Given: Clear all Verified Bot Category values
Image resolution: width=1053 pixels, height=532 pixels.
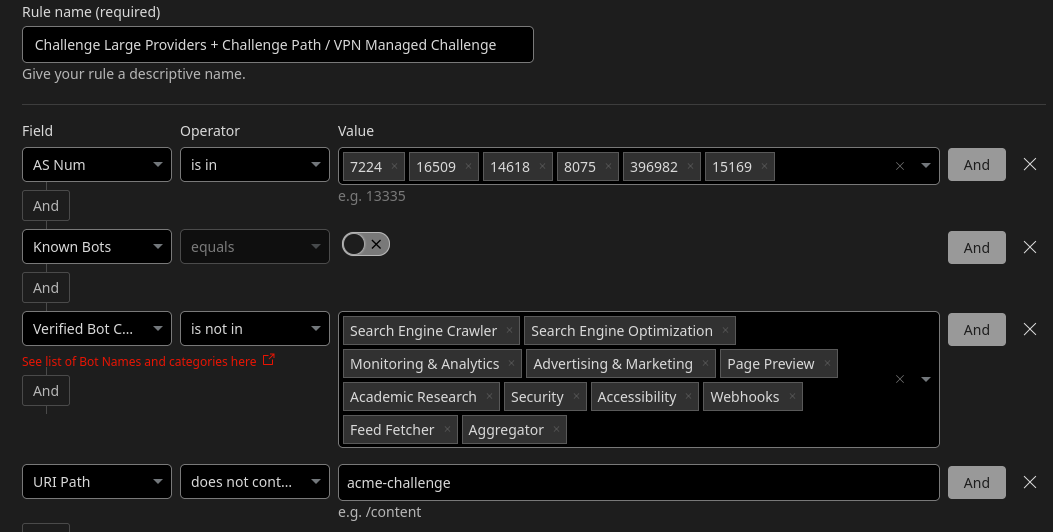Looking at the screenshot, I should (x=900, y=380).
